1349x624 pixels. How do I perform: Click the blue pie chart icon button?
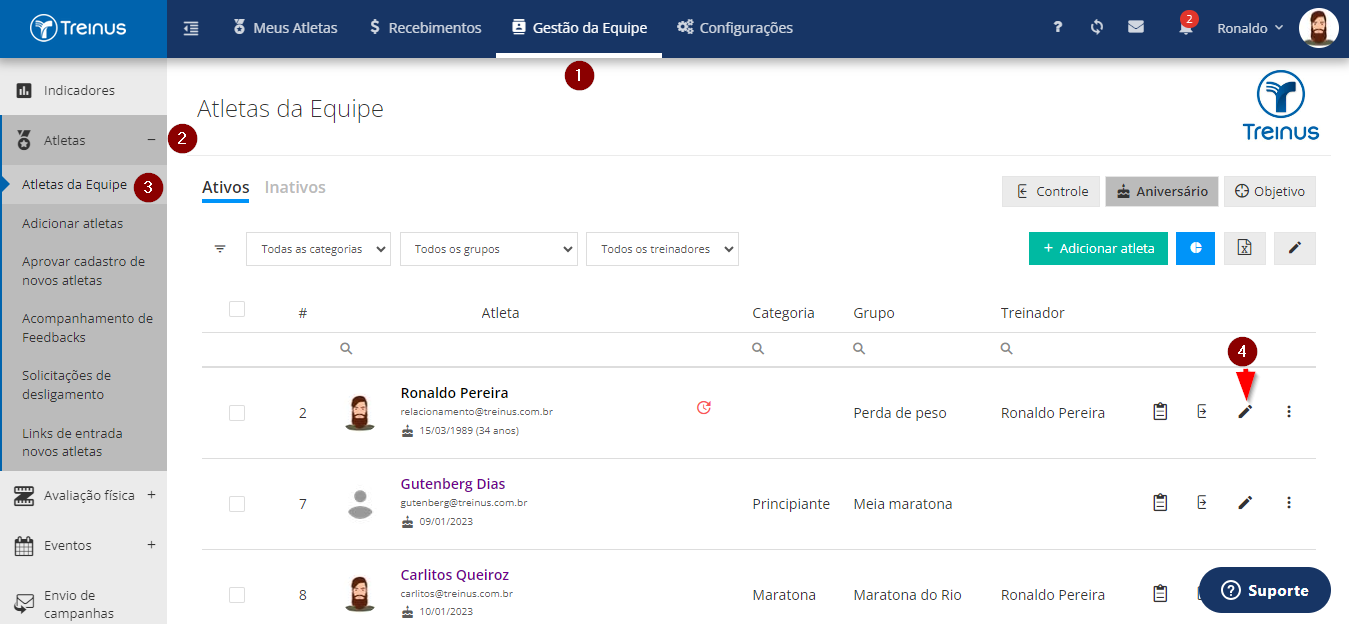(1195, 248)
